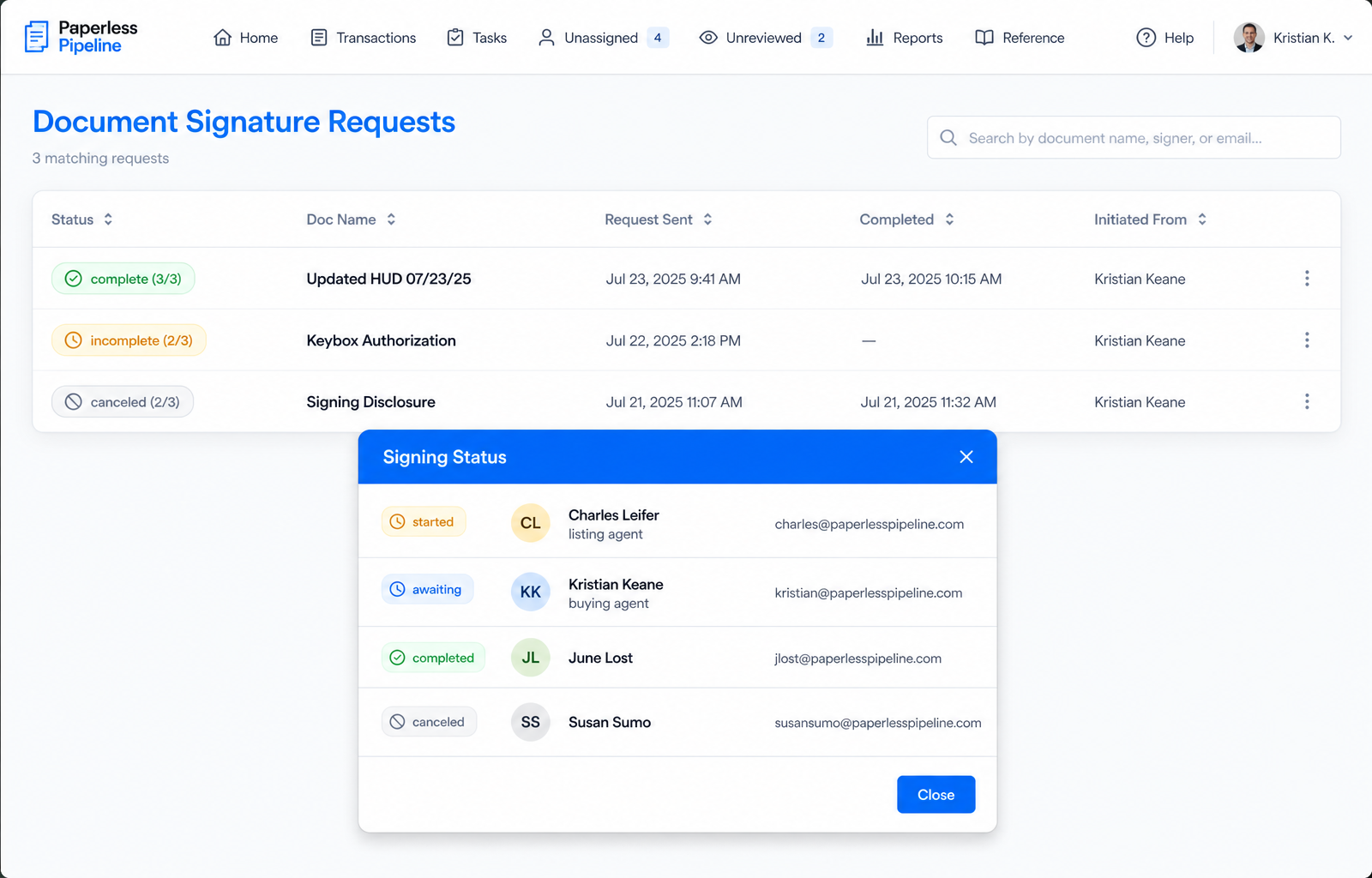The image size is (1372, 878).
Task: Click the Susan Sumo signer name
Action: (610, 722)
